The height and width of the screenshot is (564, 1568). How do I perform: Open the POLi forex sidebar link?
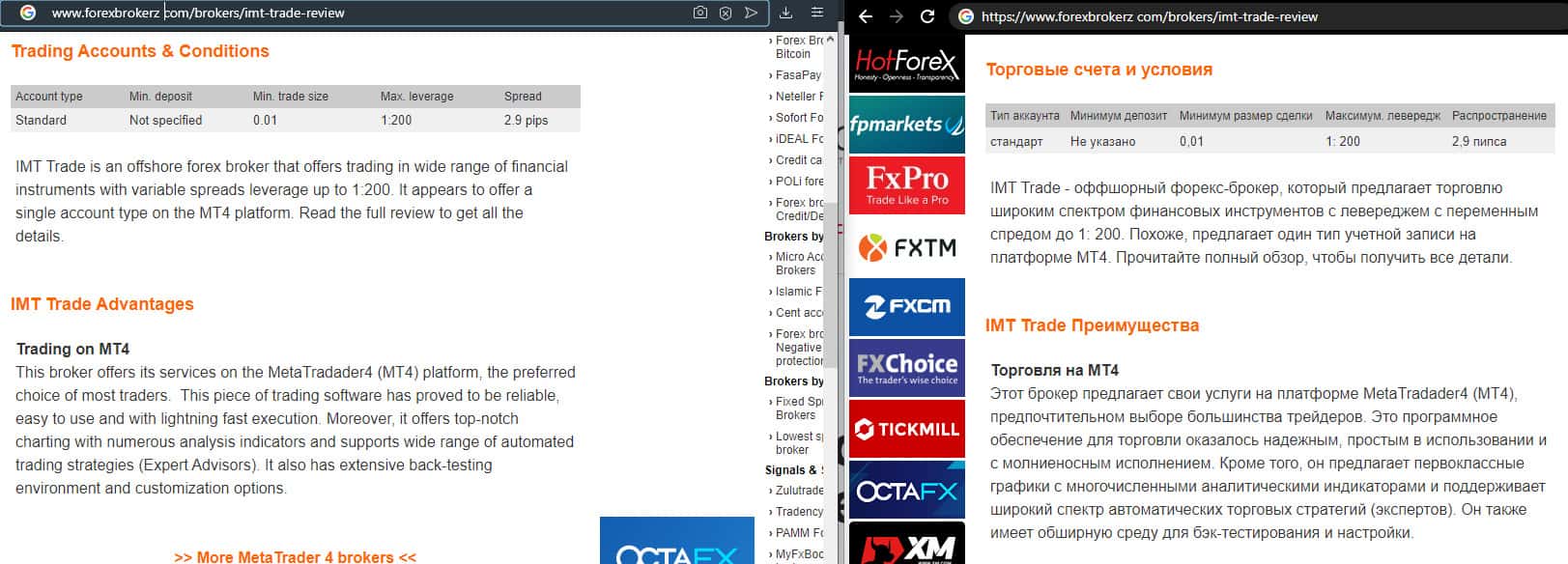coord(798,181)
